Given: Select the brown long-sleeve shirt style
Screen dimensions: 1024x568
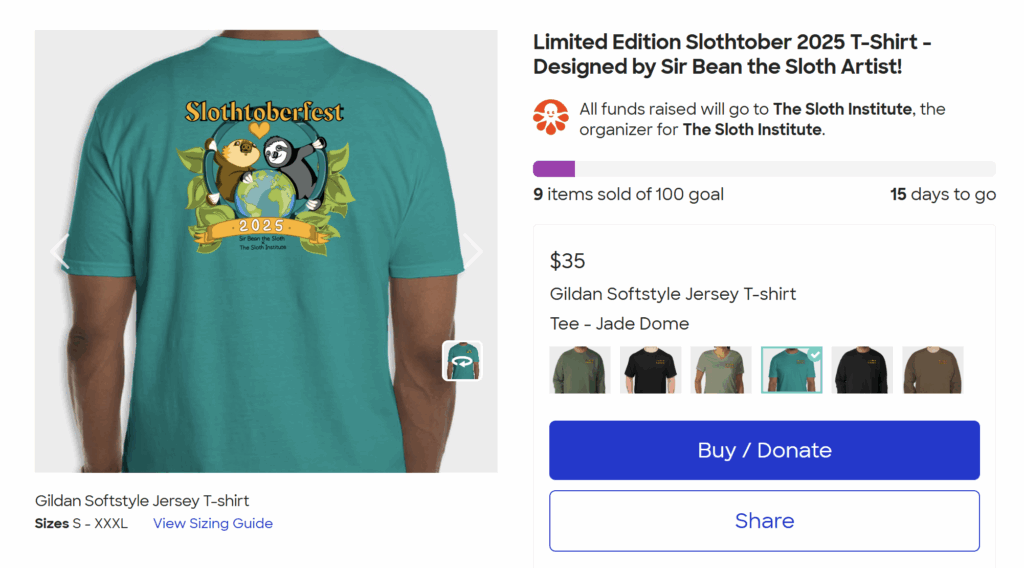Looking at the screenshot, I should [x=932, y=370].
